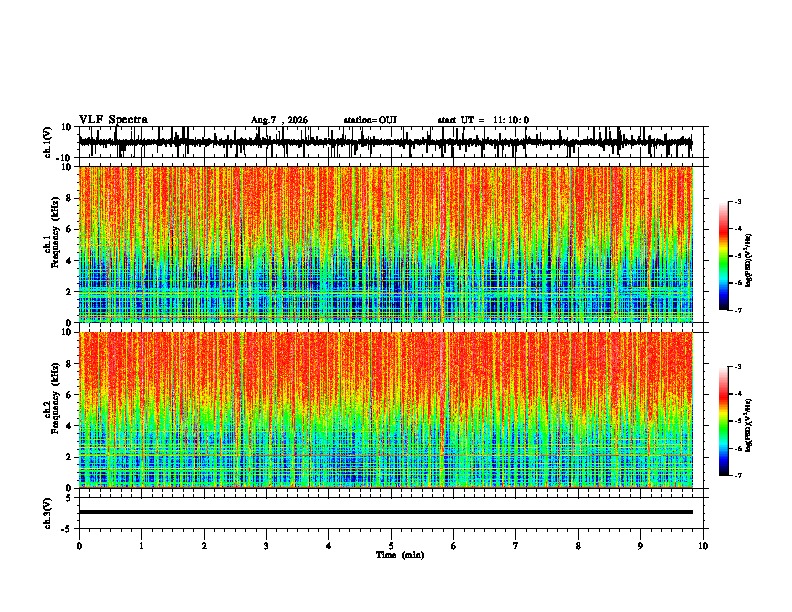
Task: Click the "6" kHz tick on ch.2 spectrogram
Action: [69, 395]
